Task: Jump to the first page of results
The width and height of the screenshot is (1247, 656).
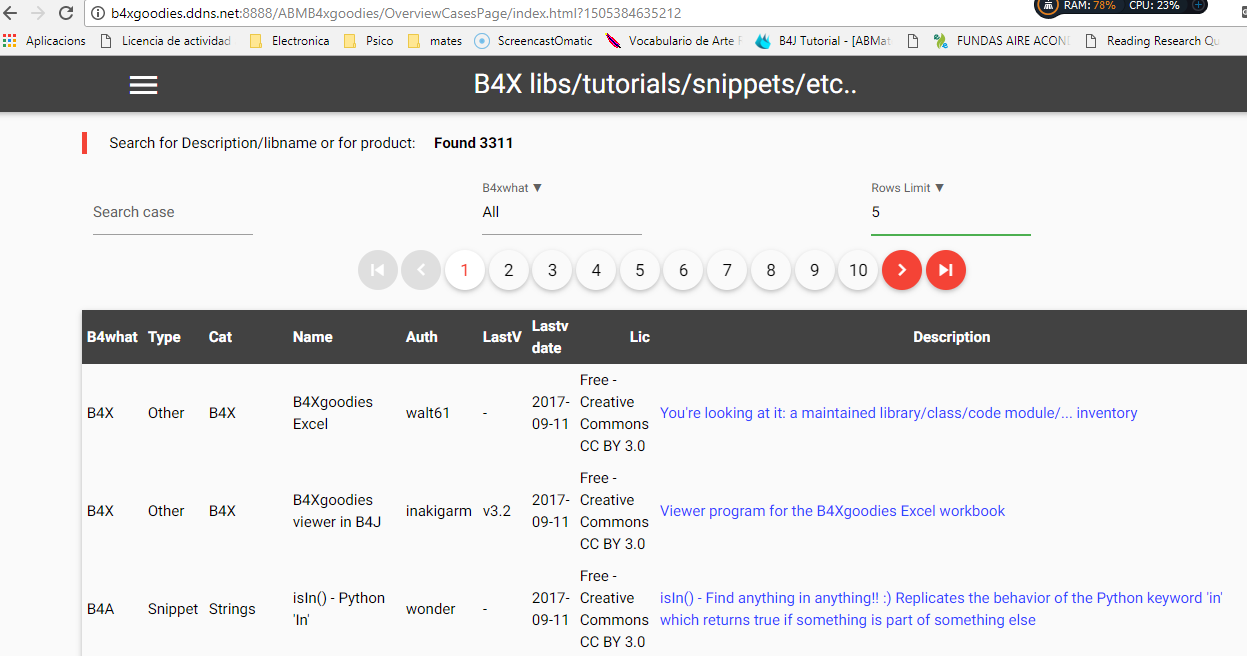Action: pyautogui.click(x=377, y=270)
